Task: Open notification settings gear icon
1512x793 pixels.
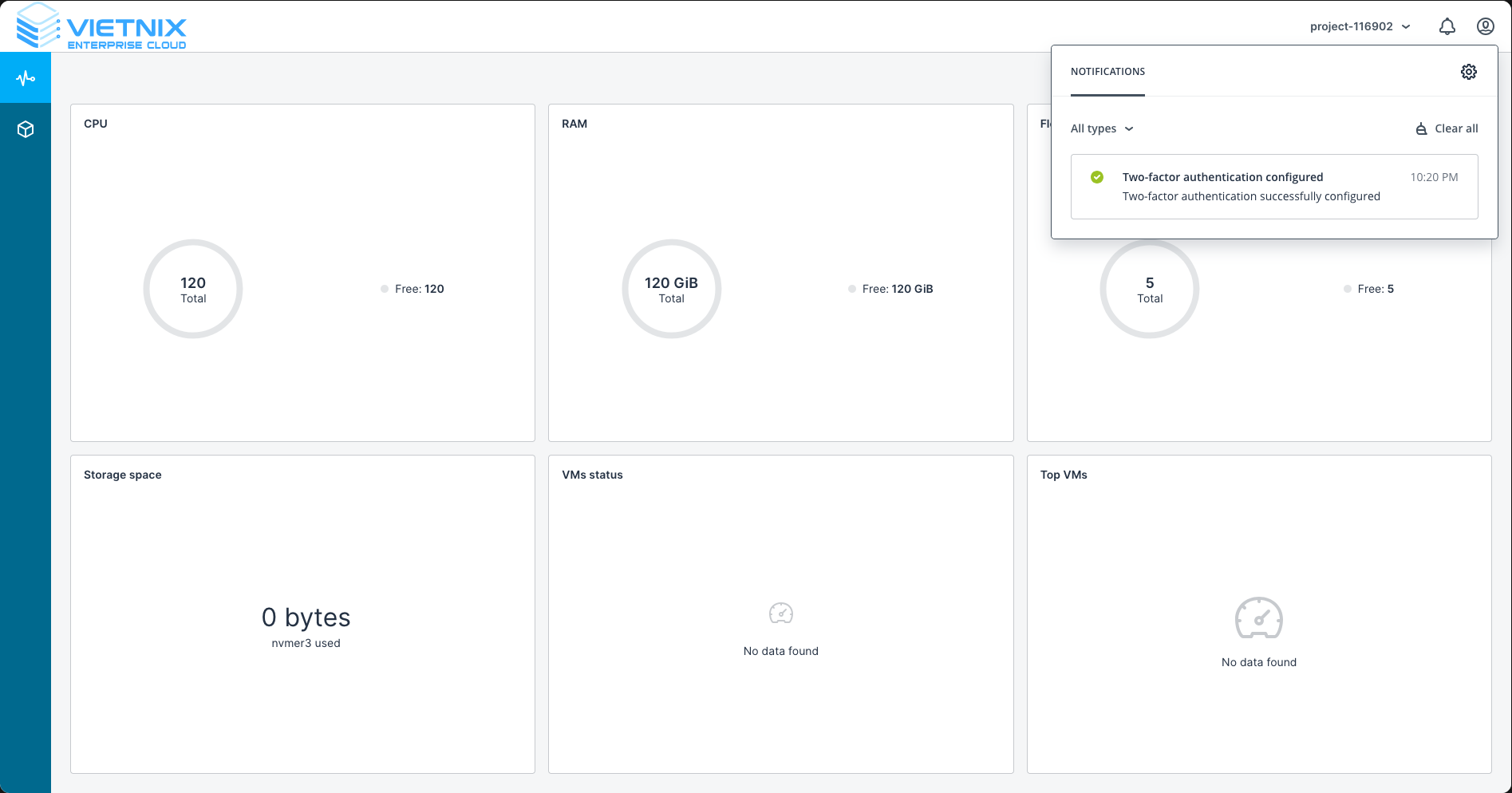Action: pyautogui.click(x=1468, y=72)
